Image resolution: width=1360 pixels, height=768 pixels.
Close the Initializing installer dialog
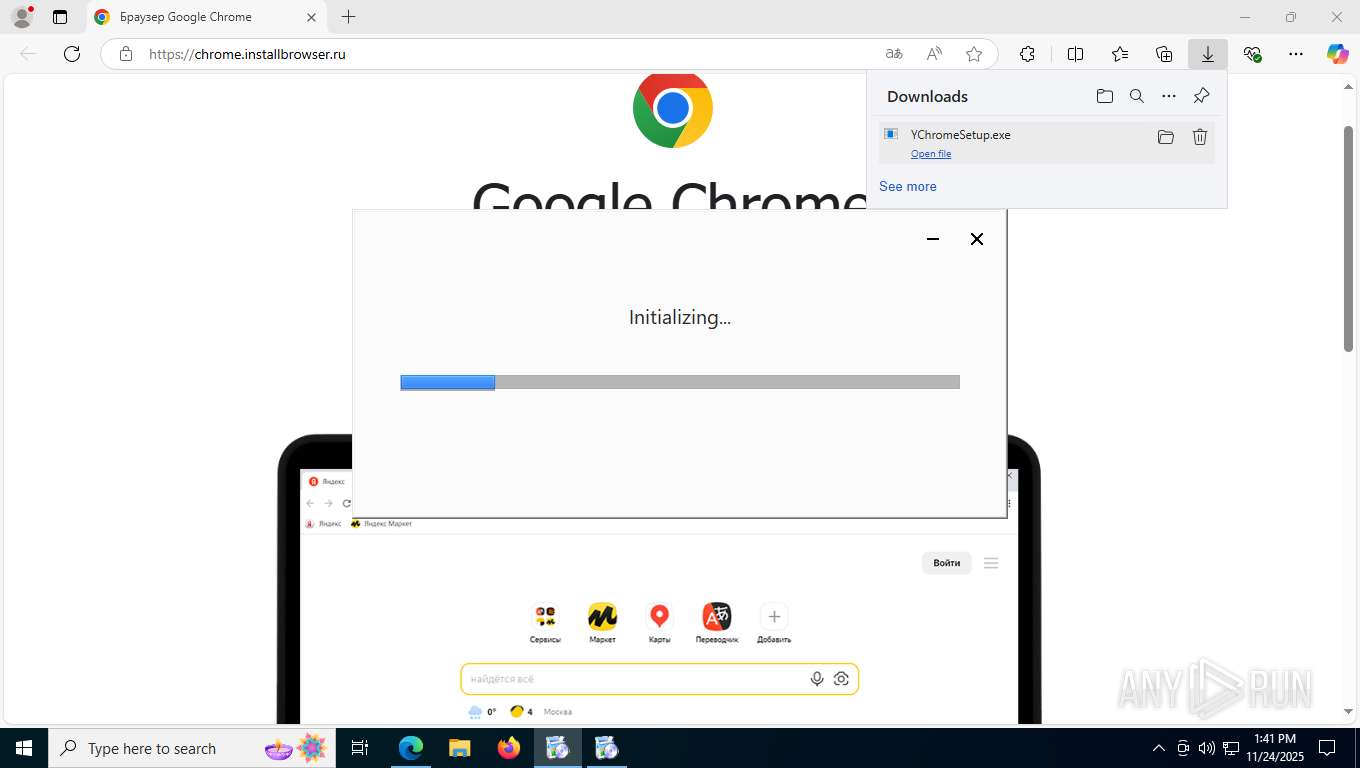point(977,239)
